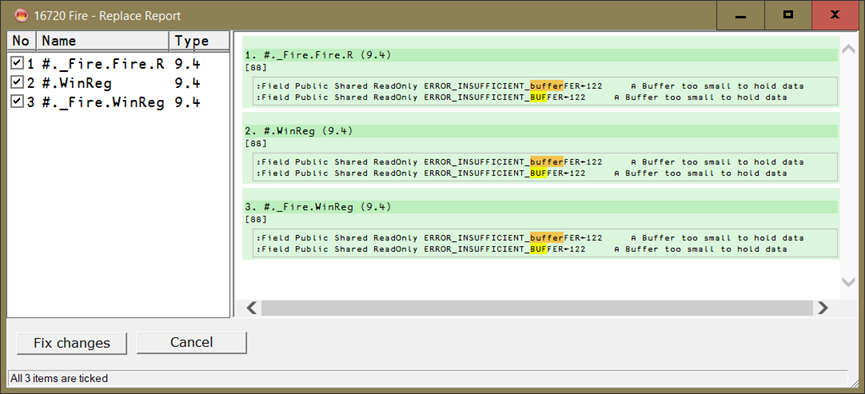Minimize the Replace Report window
This screenshot has width=865, height=394.
[x=740, y=15]
